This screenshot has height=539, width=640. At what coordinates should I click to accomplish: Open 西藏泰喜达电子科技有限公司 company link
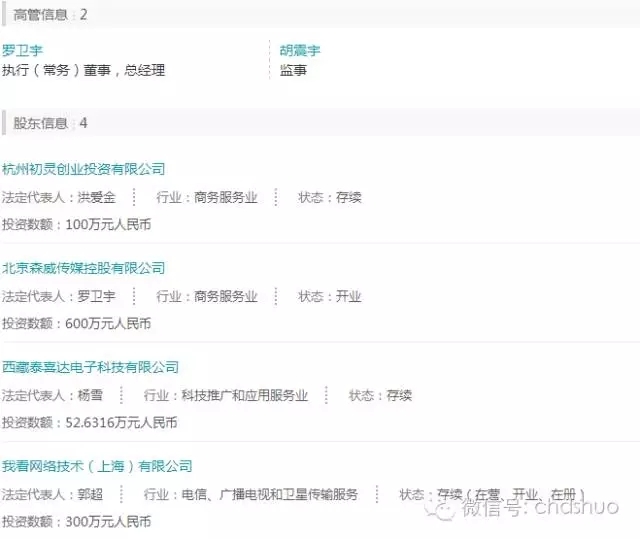[90, 367]
